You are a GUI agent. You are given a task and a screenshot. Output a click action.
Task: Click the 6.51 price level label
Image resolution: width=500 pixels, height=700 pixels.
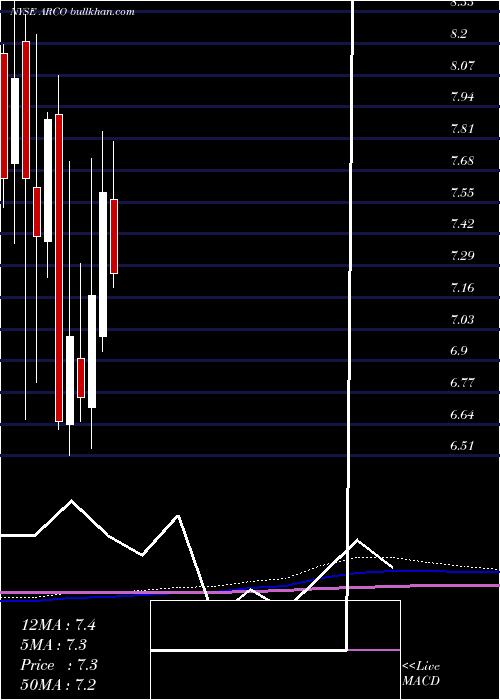click(462, 446)
